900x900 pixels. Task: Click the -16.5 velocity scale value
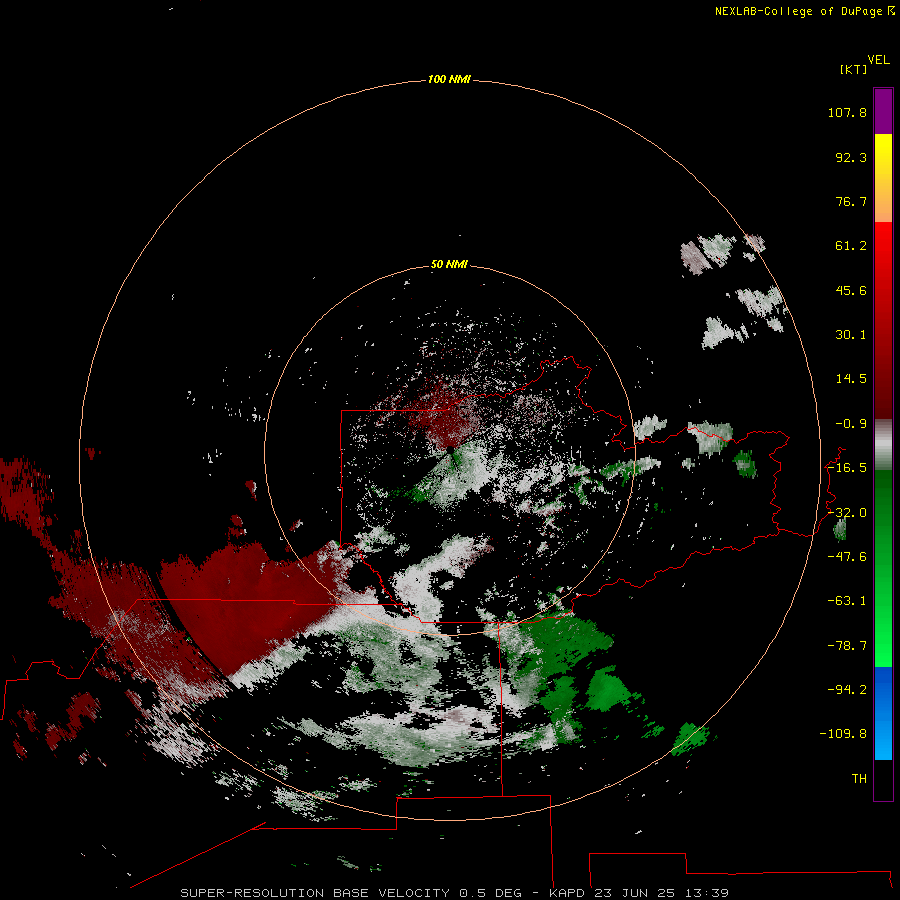pyautogui.click(x=847, y=468)
